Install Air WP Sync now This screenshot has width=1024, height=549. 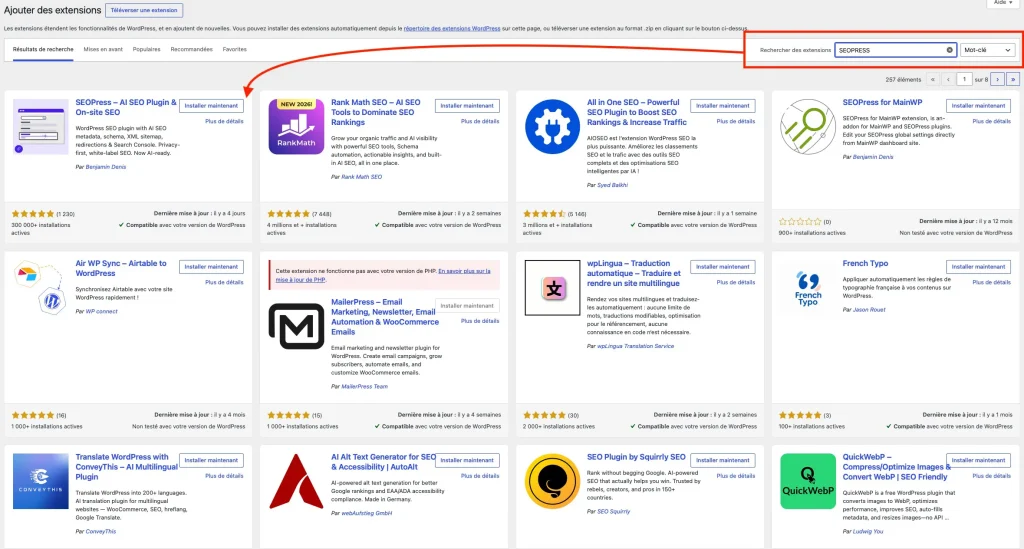pos(211,267)
